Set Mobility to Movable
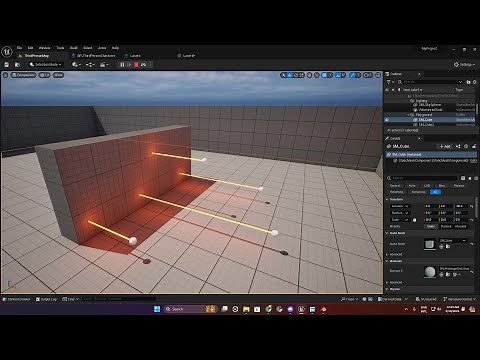The height and width of the screenshot is (360, 480). tap(460, 226)
